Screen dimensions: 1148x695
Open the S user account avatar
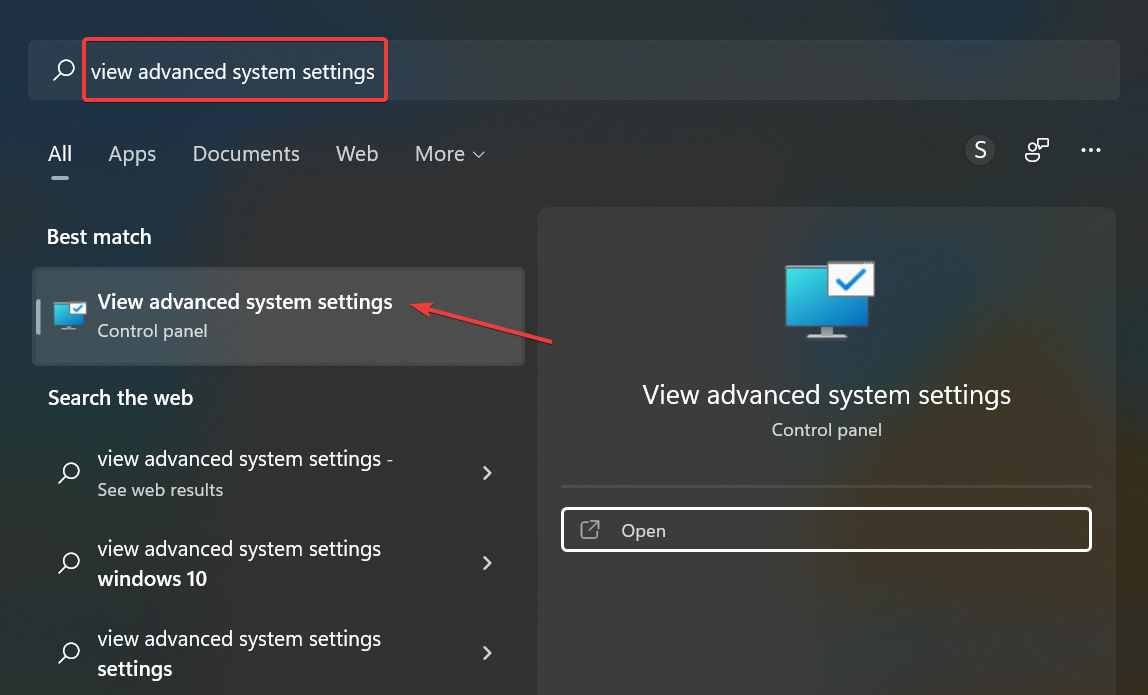[980, 150]
